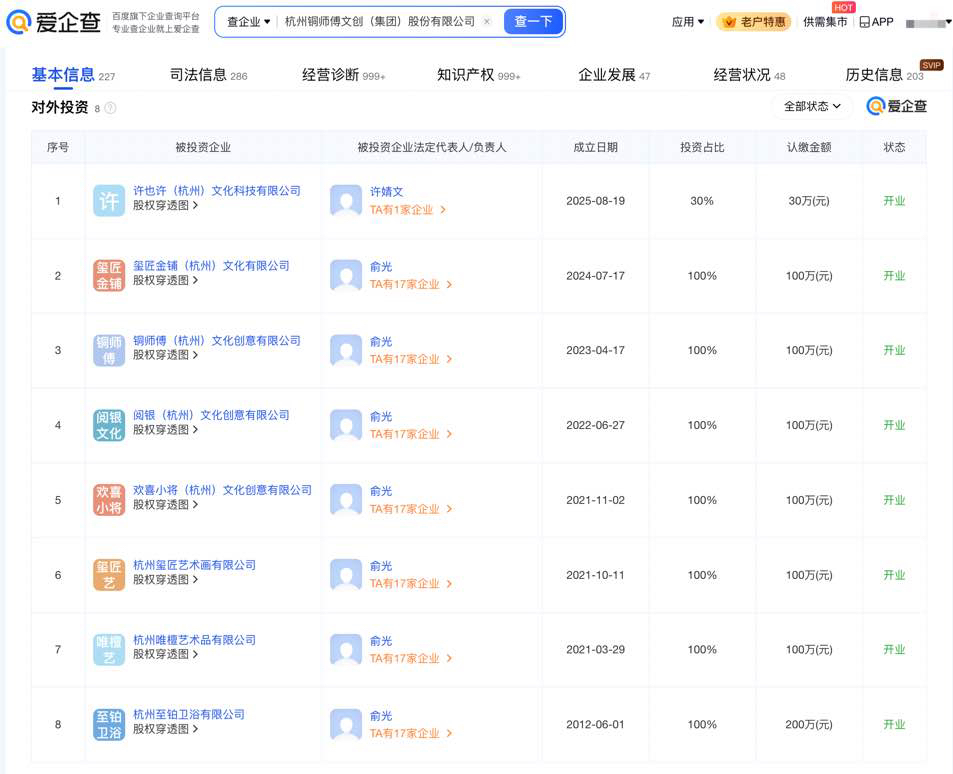Clear the search box with the x icon
Viewport: 953px width, 774px height.
(487, 21)
